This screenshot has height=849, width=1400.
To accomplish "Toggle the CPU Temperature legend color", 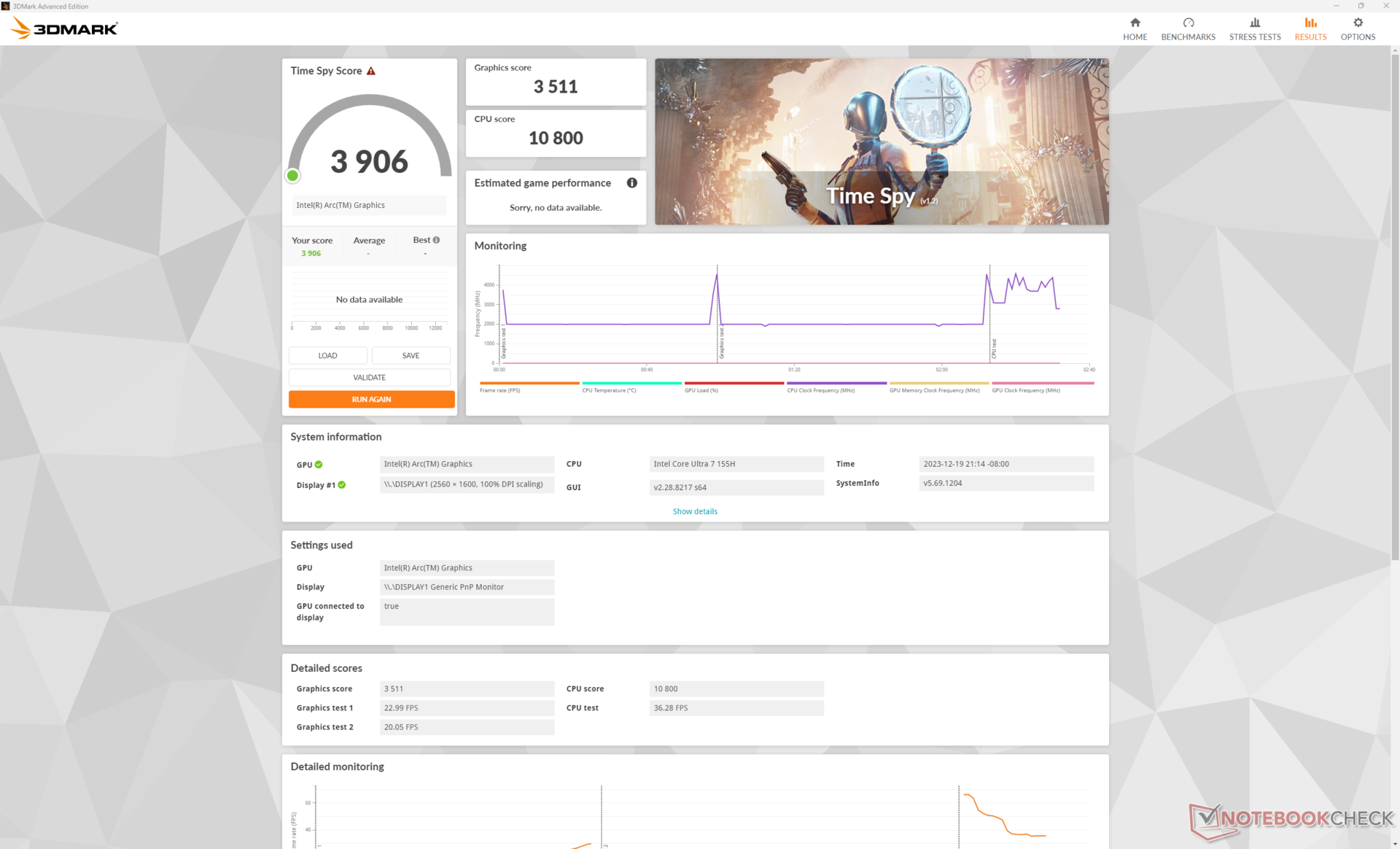I will point(631,383).
